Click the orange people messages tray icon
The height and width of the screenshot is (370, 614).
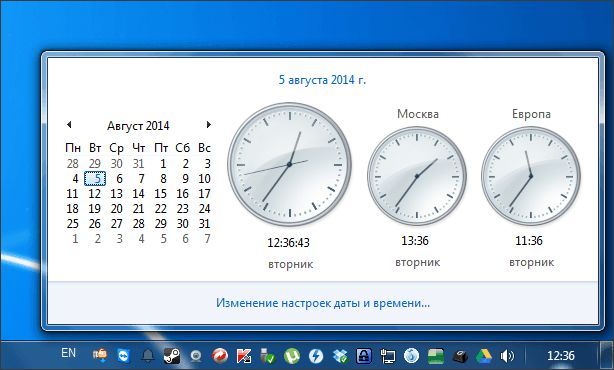[x=100, y=355]
